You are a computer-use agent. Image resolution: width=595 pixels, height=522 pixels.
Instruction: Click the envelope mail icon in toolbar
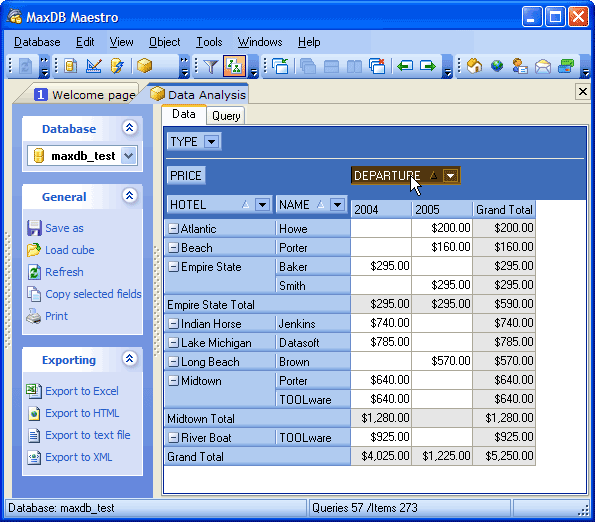click(543, 66)
